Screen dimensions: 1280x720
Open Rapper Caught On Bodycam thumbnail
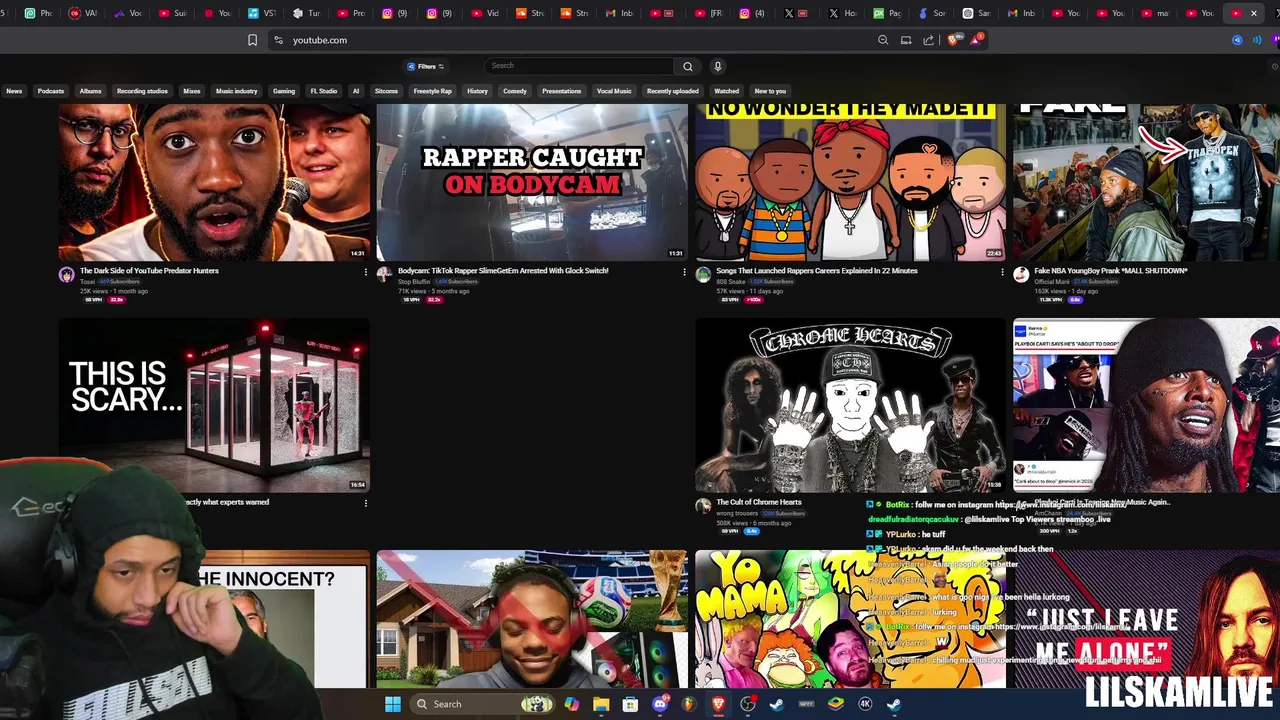pos(532,182)
